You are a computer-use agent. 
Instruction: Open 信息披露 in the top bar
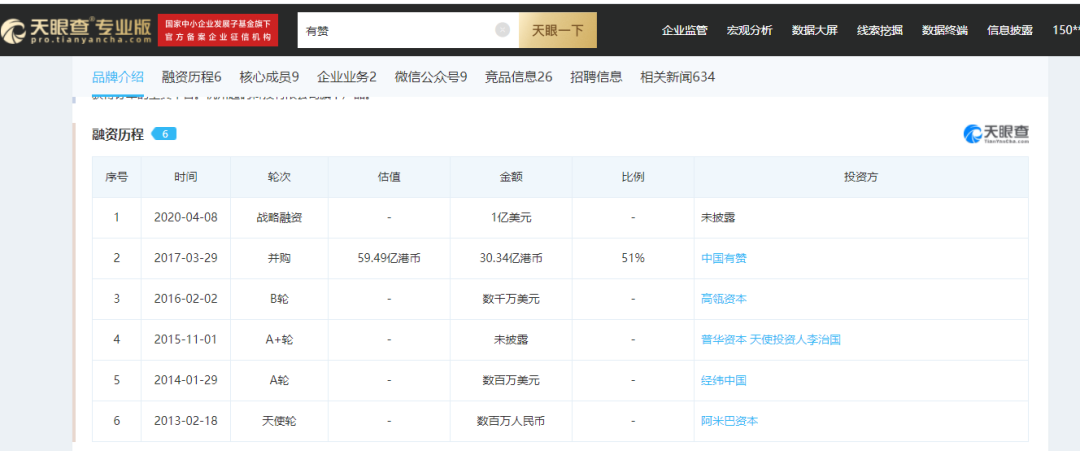[1009, 30]
